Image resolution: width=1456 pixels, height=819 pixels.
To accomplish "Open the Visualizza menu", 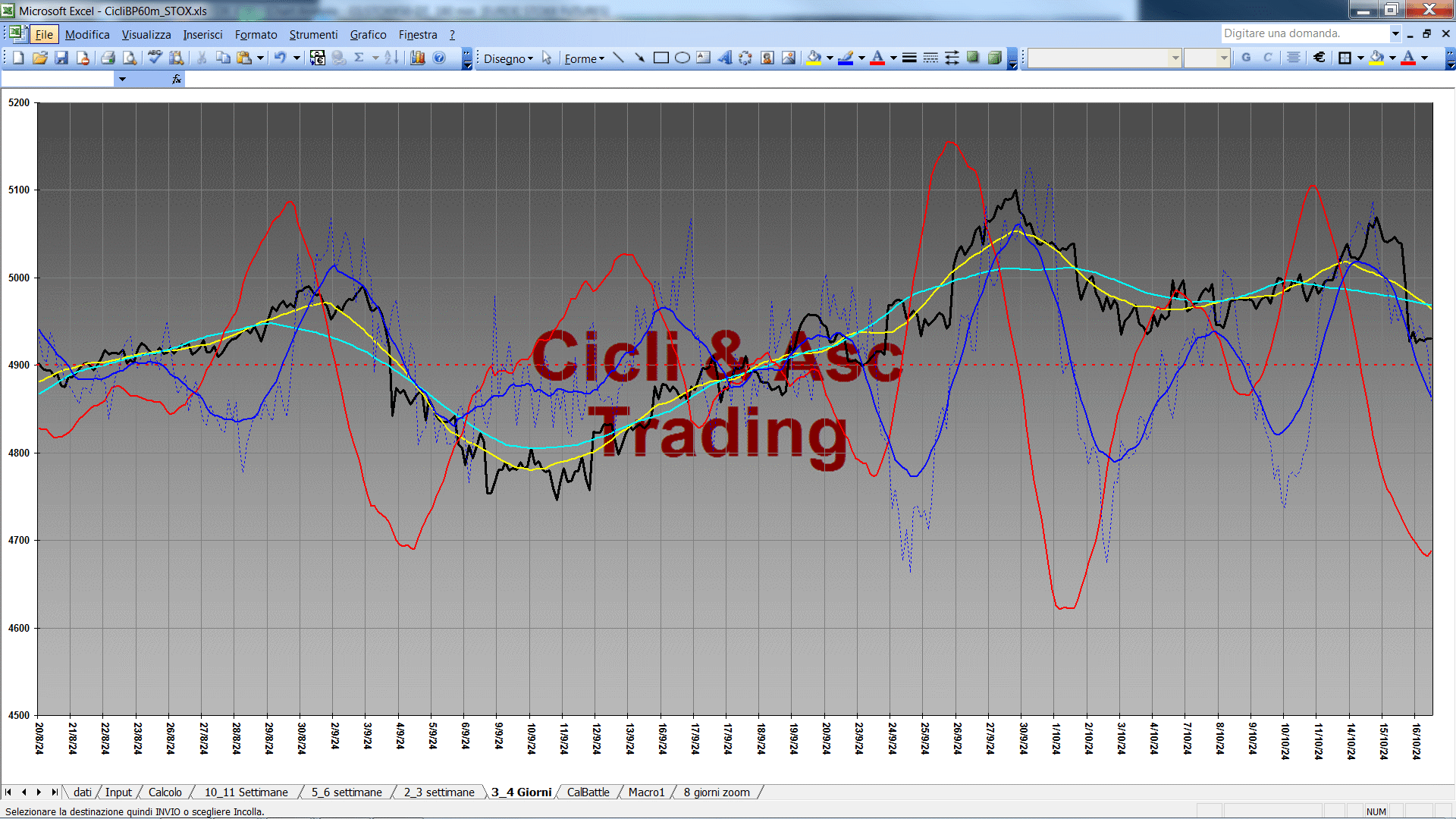I will 146,34.
